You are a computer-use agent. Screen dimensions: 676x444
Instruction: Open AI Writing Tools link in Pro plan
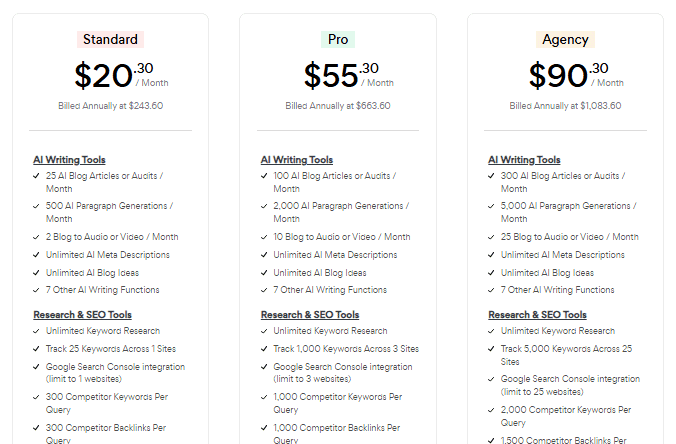coord(297,160)
